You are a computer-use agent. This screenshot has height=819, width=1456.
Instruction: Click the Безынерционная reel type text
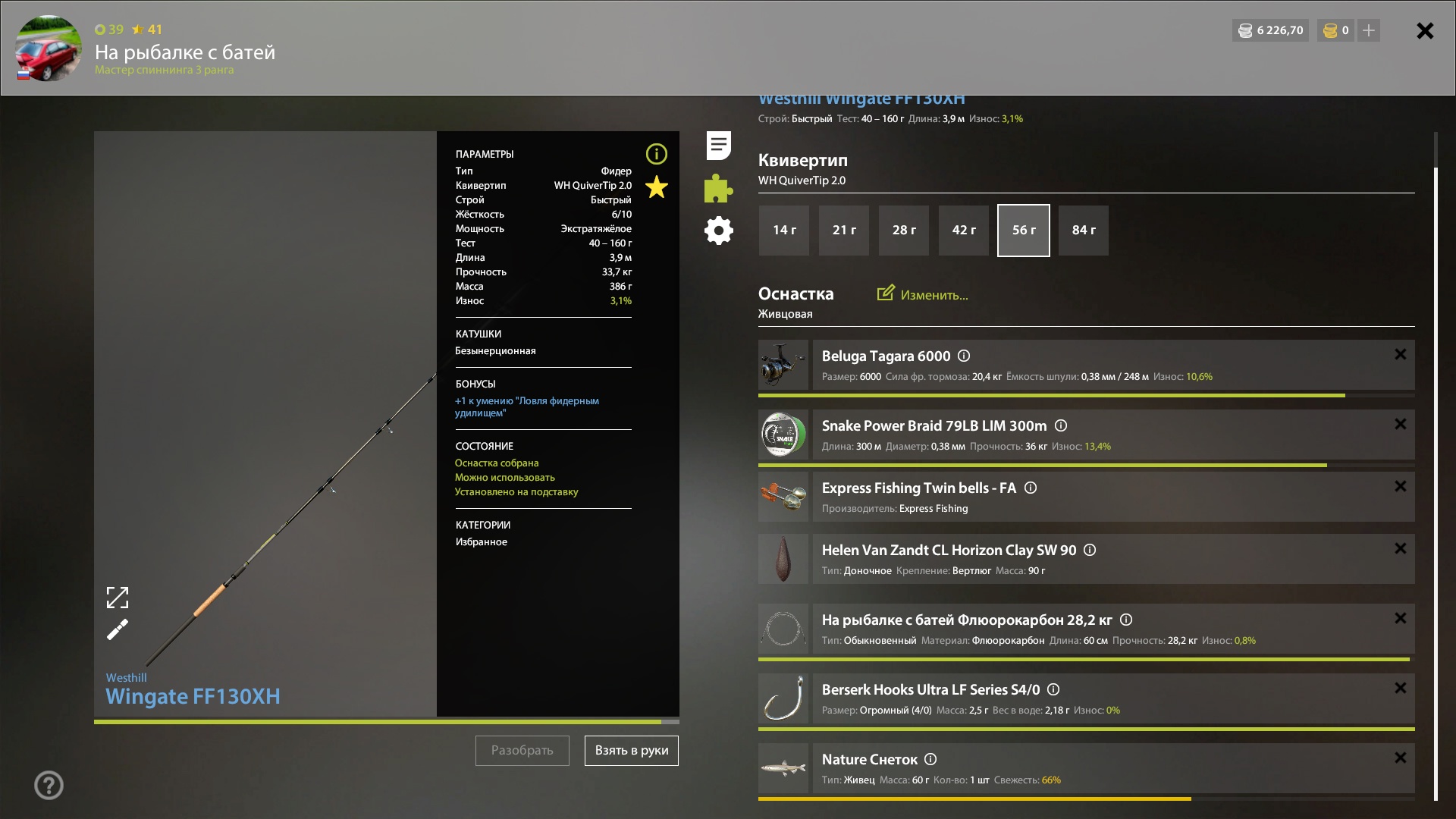(495, 350)
